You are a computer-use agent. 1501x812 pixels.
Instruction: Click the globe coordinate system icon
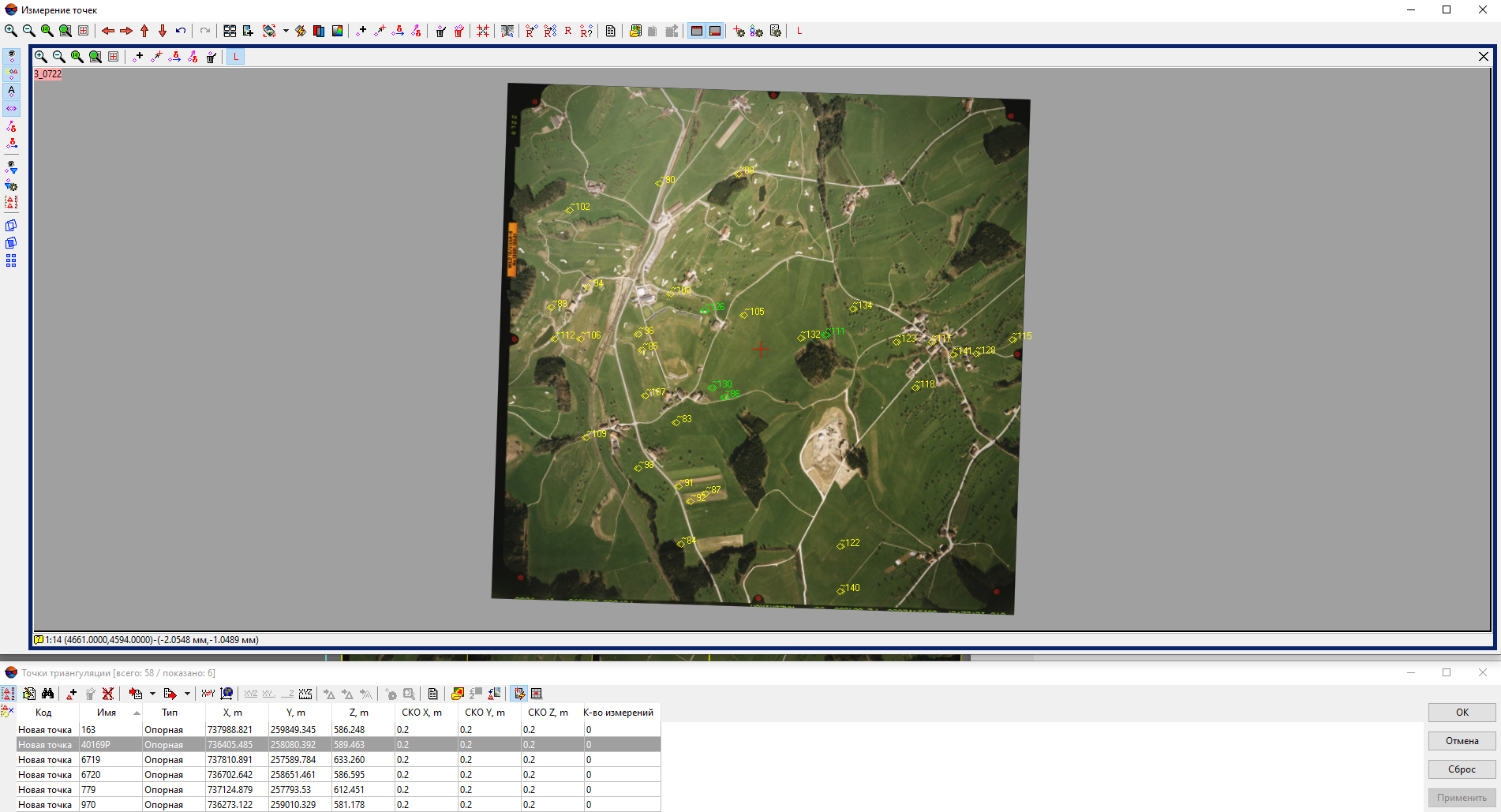click(x=226, y=694)
